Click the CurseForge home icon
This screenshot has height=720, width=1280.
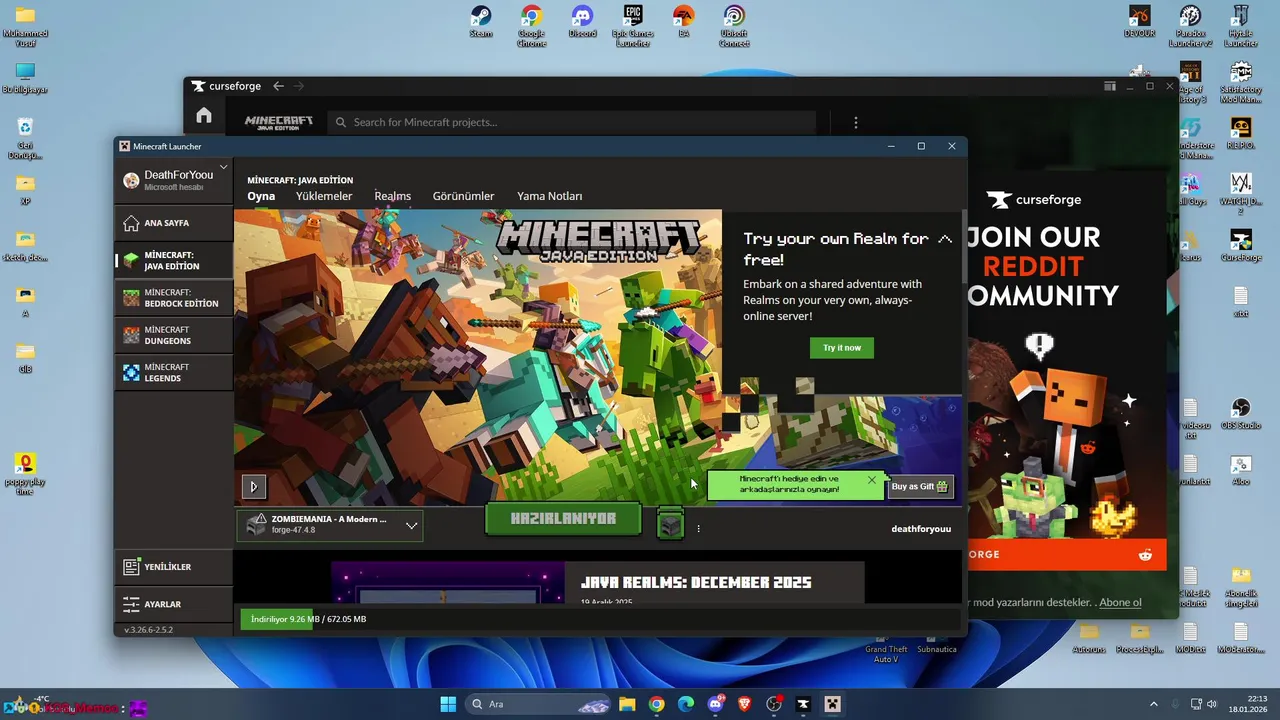204,115
